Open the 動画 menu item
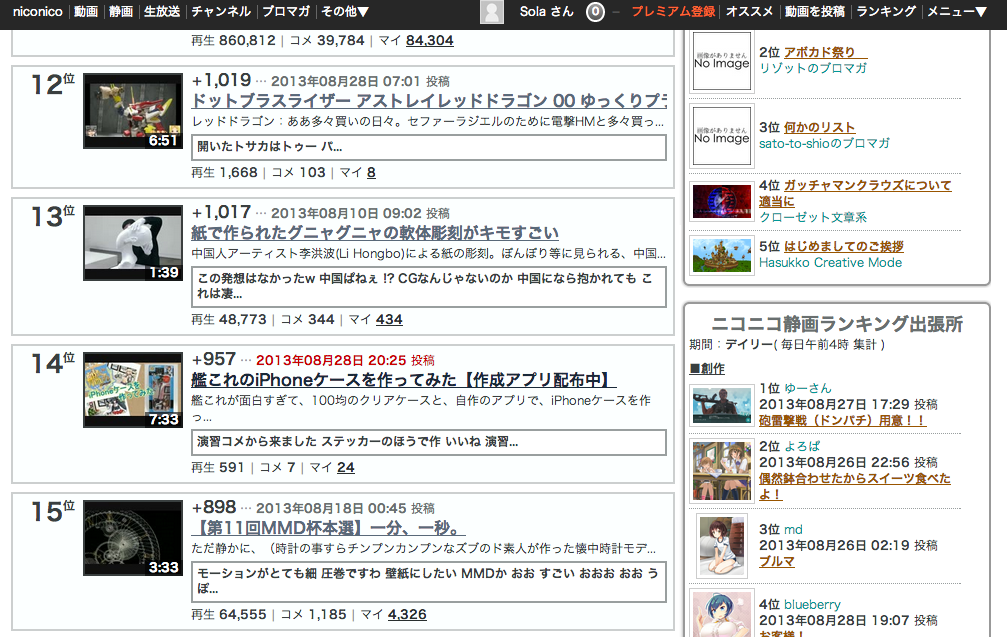 tap(85, 12)
